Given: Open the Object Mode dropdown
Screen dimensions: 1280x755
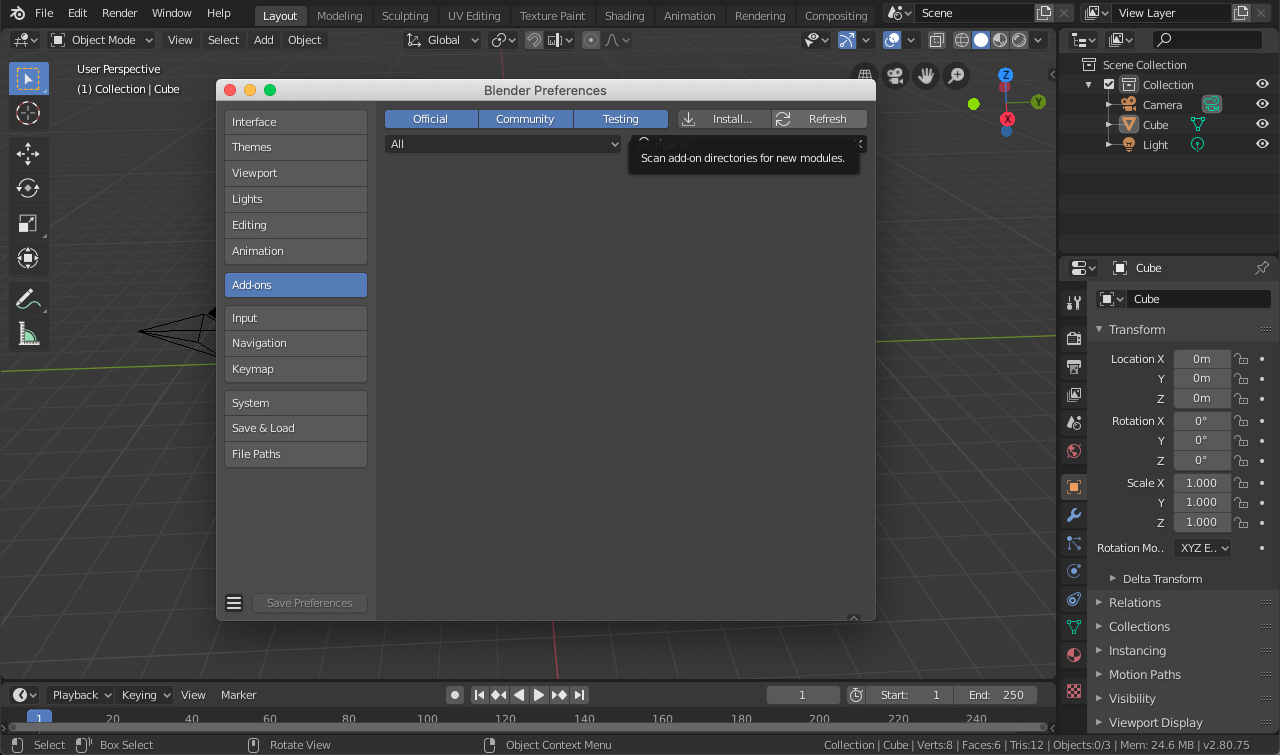Looking at the screenshot, I should 102,40.
